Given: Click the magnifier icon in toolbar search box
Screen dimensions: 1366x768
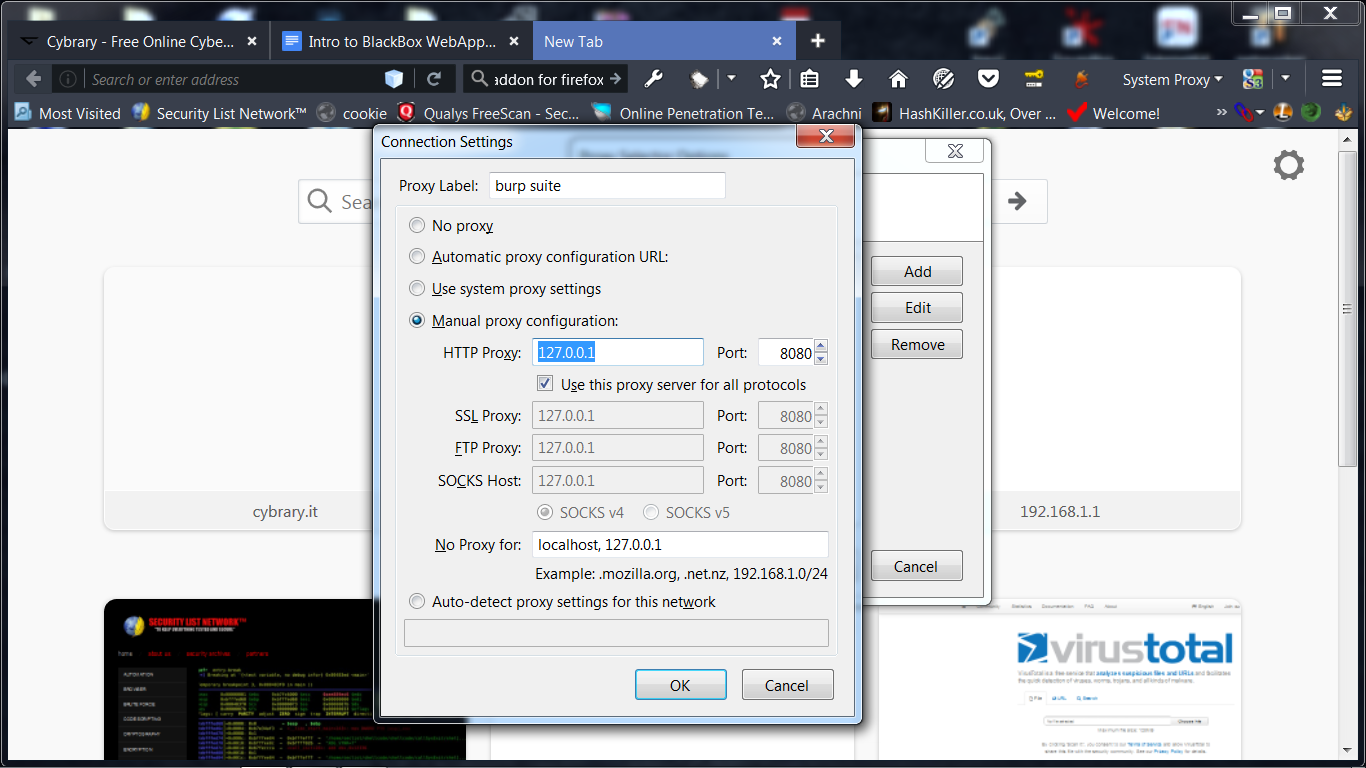Looking at the screenshot, I should (x=480, y=79).
